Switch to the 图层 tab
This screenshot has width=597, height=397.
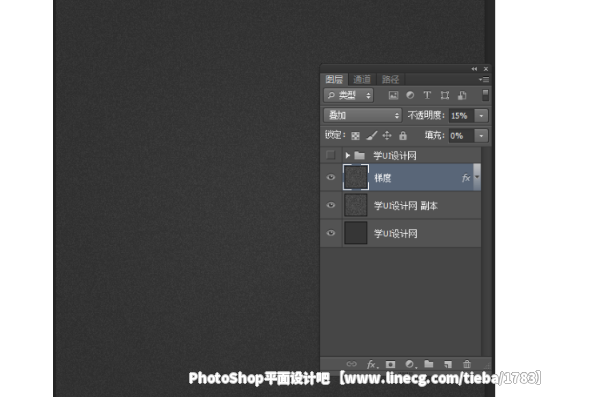pyautogui.click(x=334, y=79)
